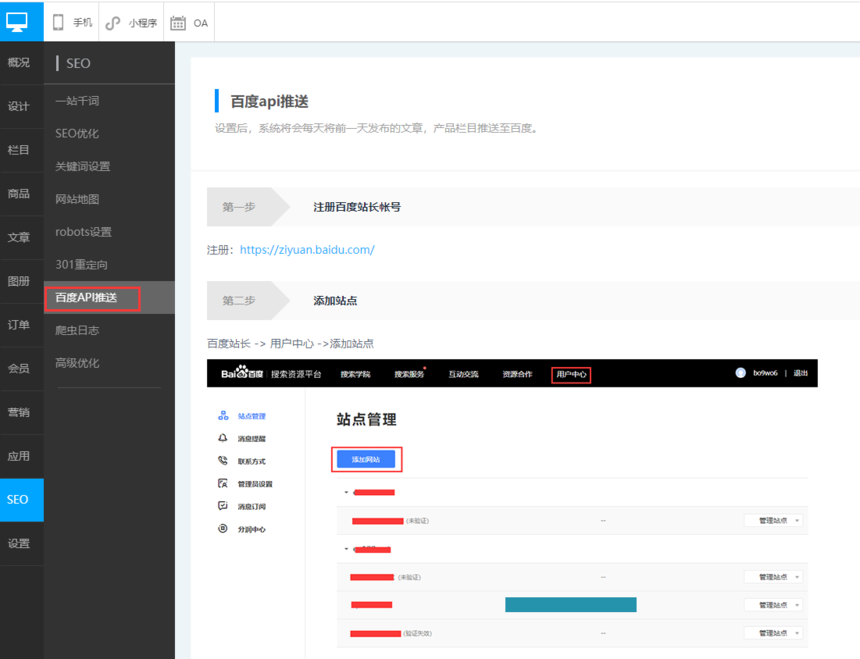Open the last 管理站点 dropdown
Viewport: 860px width, 659px height.
pyautogui.click(x=773, y=633)
